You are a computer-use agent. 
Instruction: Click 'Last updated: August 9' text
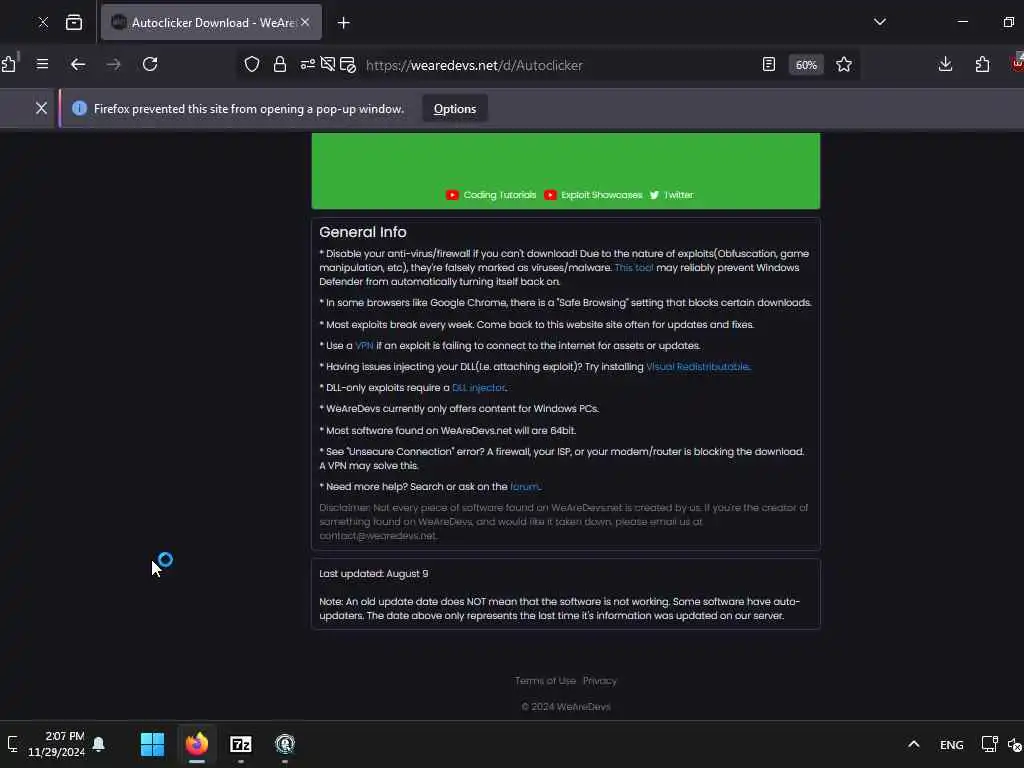click(374, 573)
